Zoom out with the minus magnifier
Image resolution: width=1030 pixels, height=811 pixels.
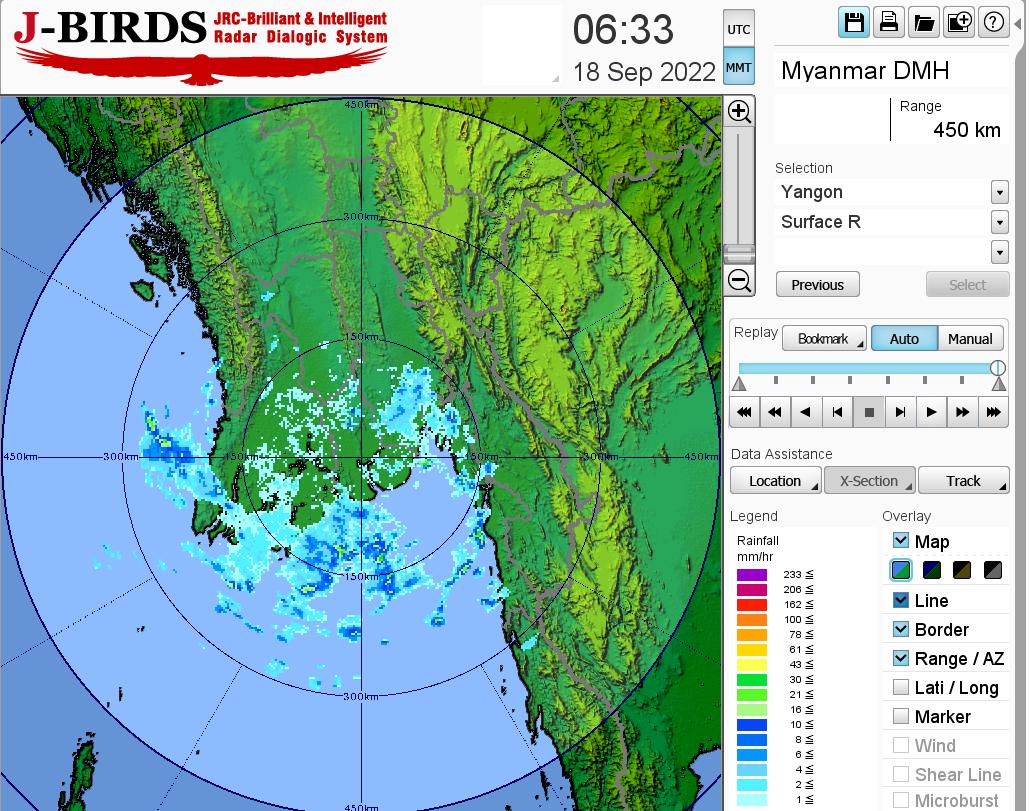(739, 280)
